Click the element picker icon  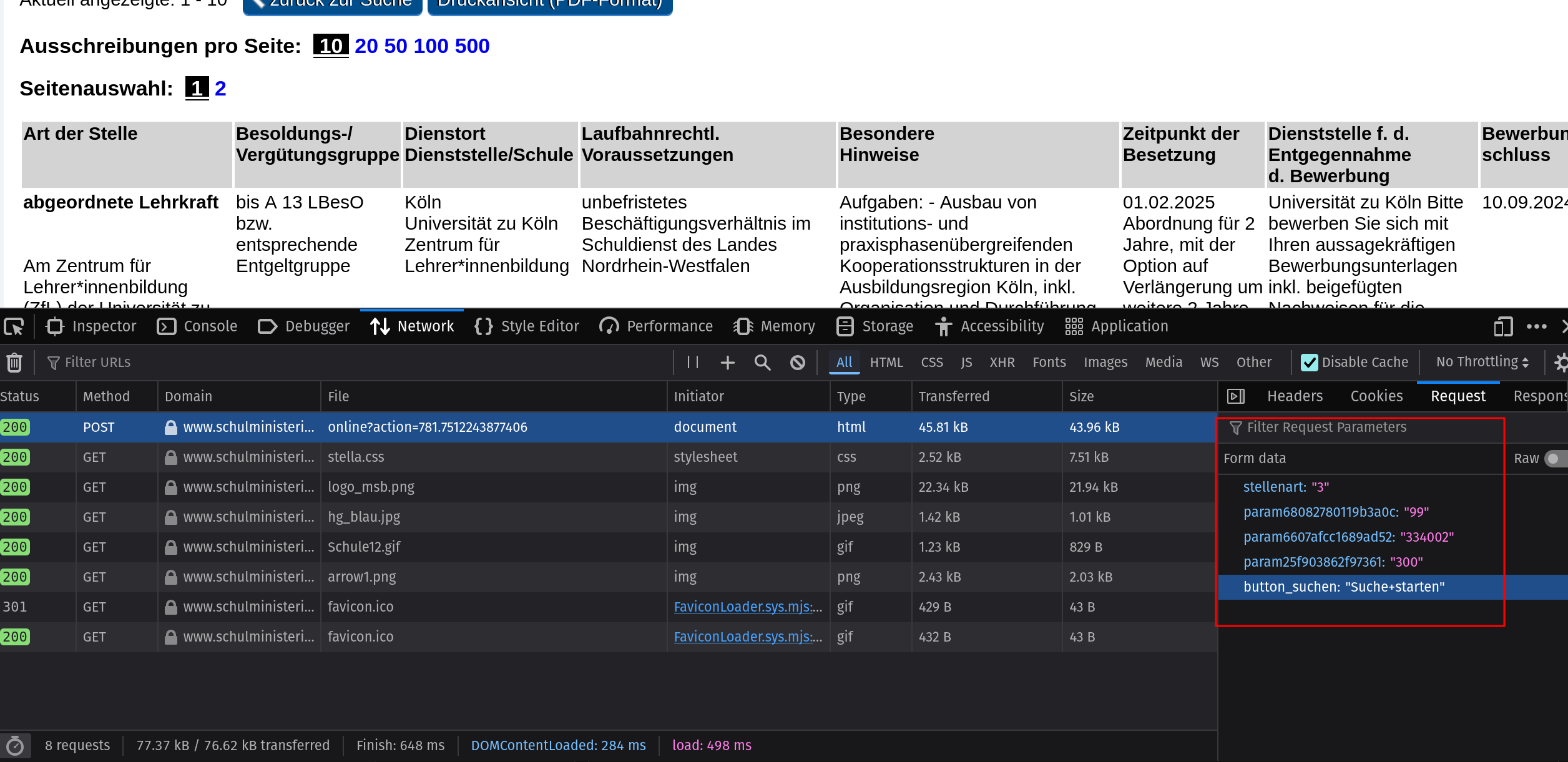click(14, 326)
